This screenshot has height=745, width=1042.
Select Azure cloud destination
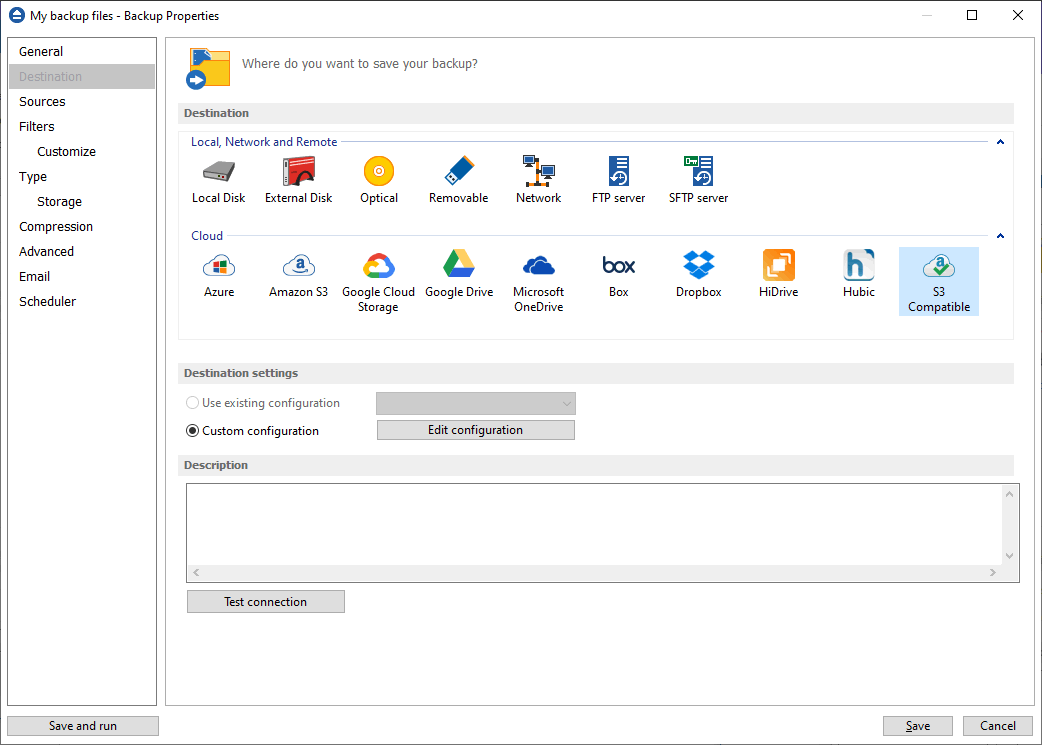click(219, 274)
